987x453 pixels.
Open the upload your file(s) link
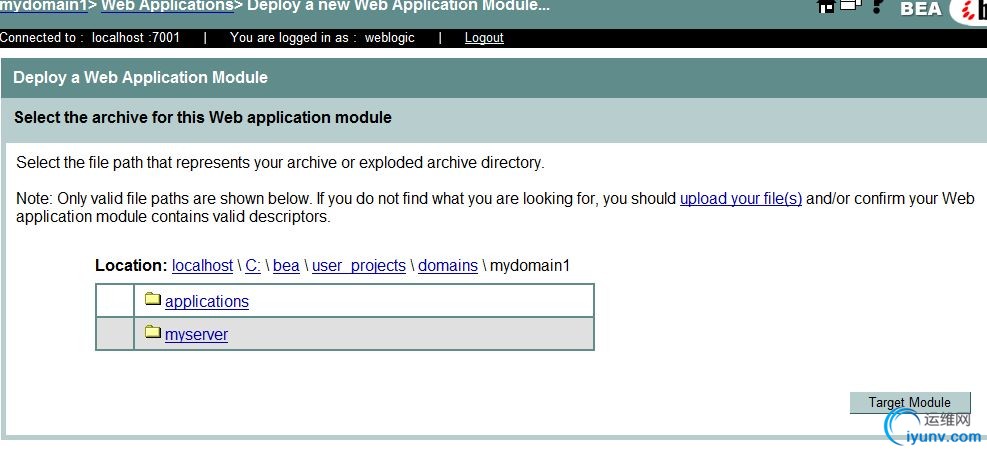[741, 199]
